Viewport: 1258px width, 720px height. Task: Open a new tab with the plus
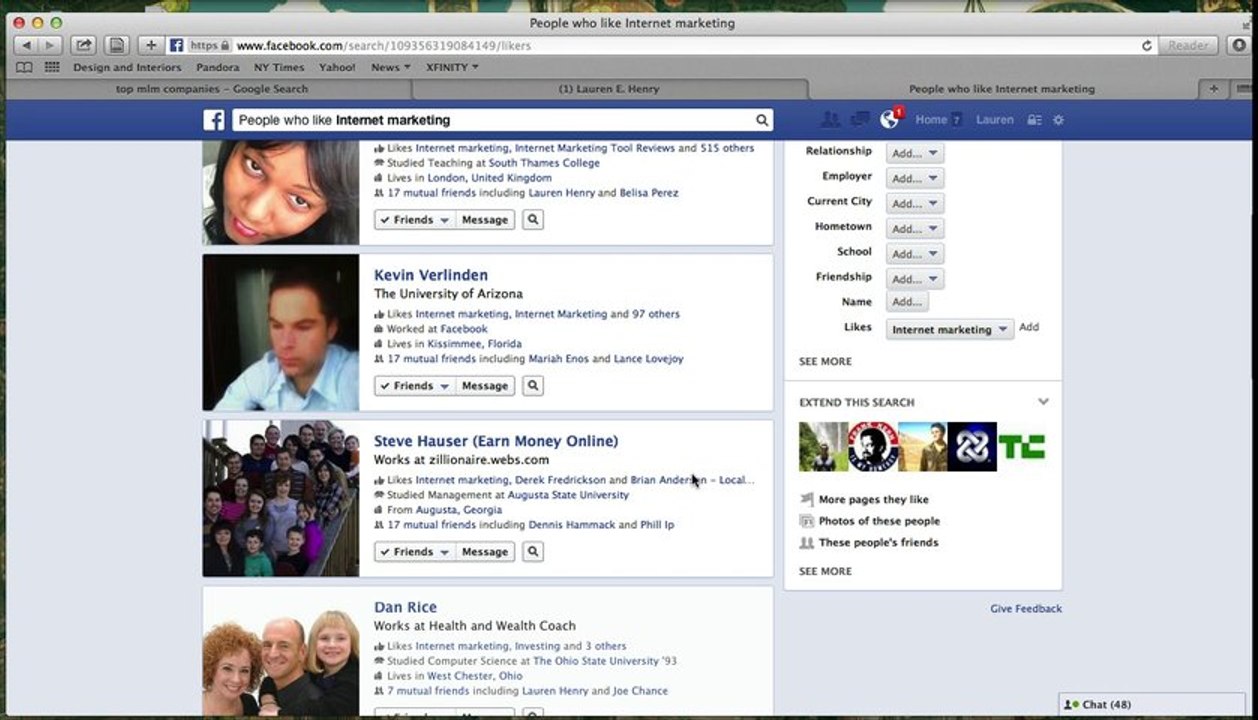click(x=1213, y=89)
